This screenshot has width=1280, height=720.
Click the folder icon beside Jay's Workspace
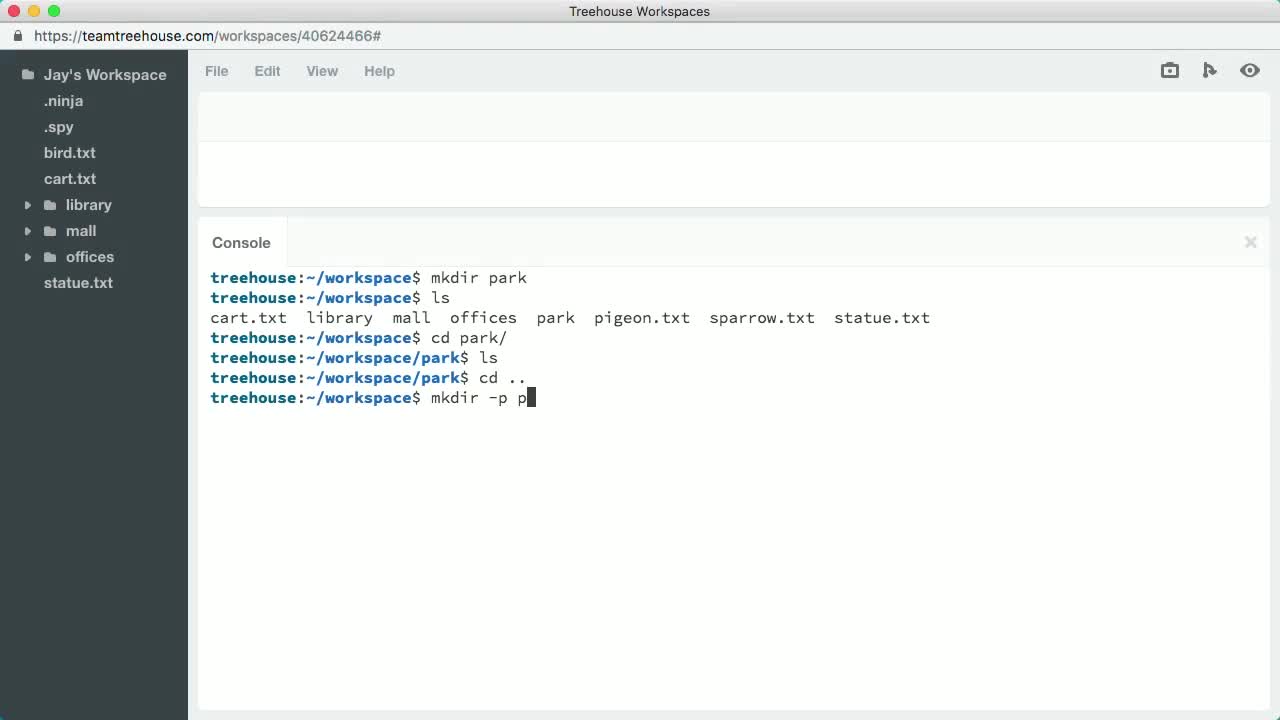pos(27,74)
